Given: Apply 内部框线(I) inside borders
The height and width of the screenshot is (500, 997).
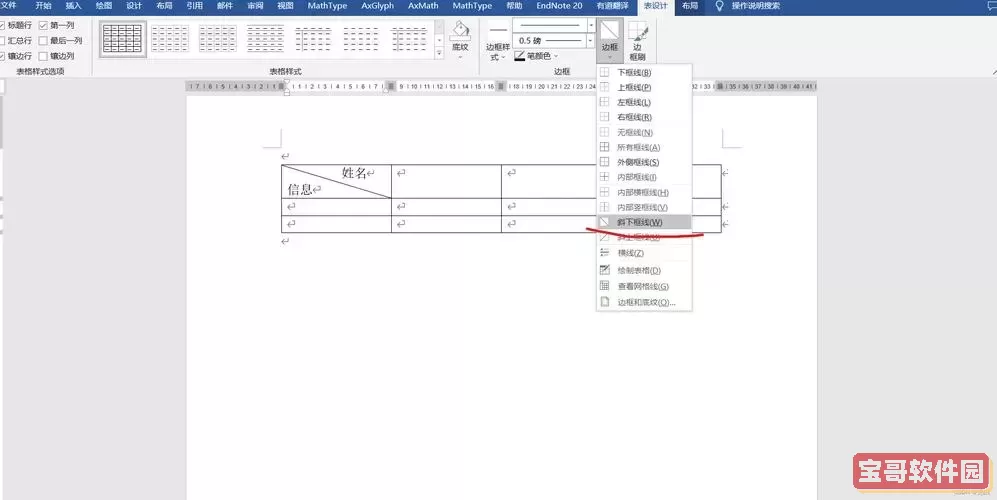Looking at the screenshot, I should tap(643, 177).
